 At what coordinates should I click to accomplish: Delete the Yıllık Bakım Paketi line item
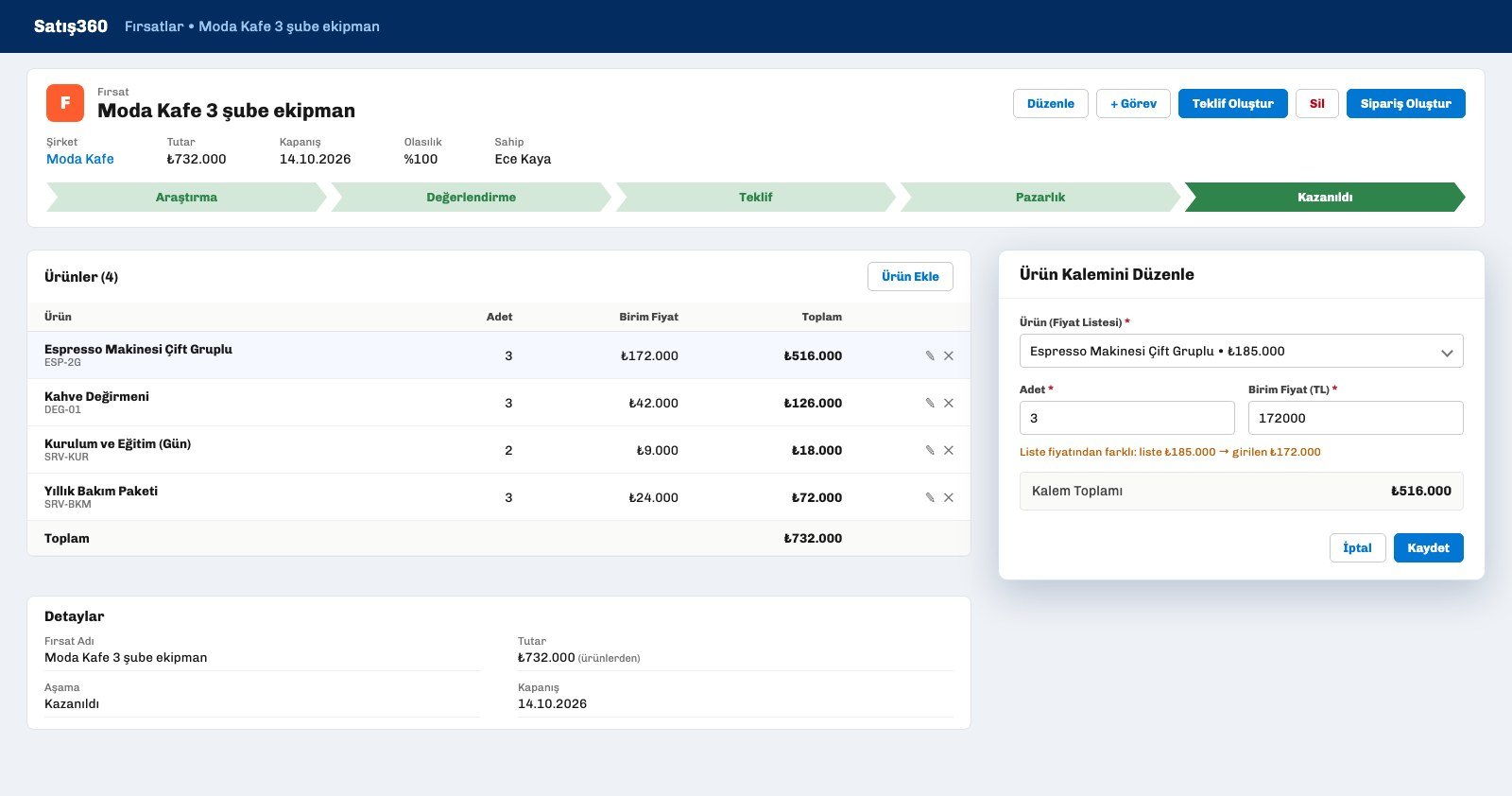coord(949,497)
